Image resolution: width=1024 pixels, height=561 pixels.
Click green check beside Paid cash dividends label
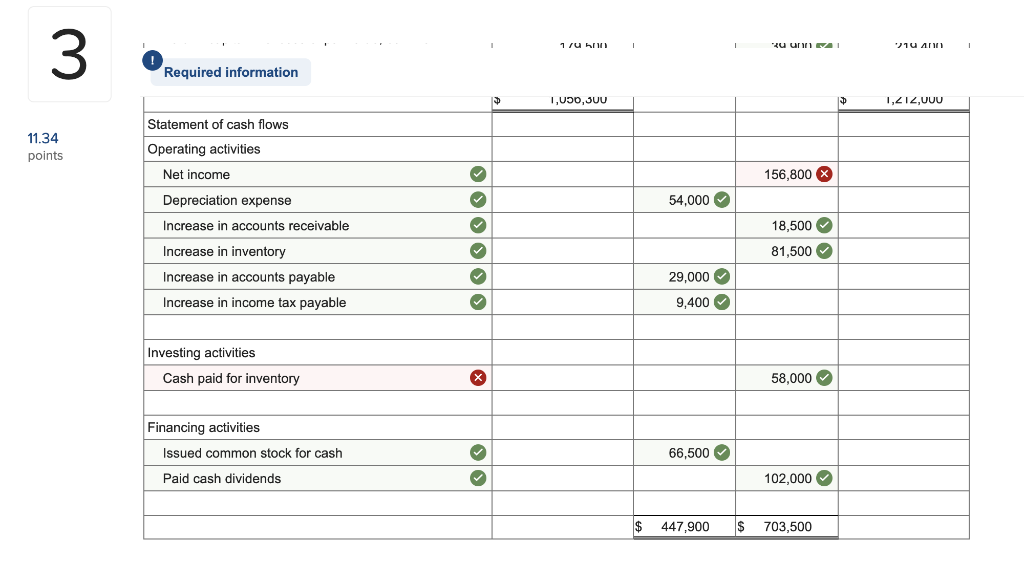tap(478, 478)
